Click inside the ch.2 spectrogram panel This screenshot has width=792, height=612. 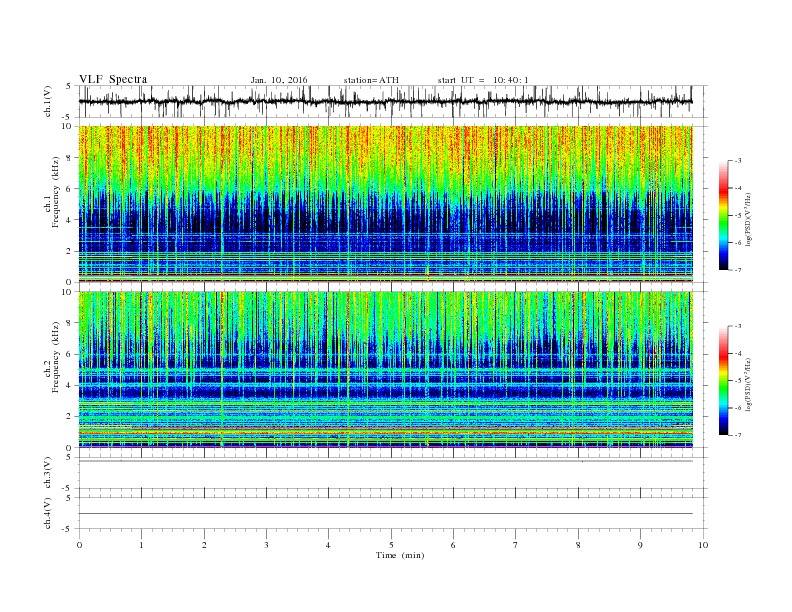pyautogui.click(x=385, y=370)
